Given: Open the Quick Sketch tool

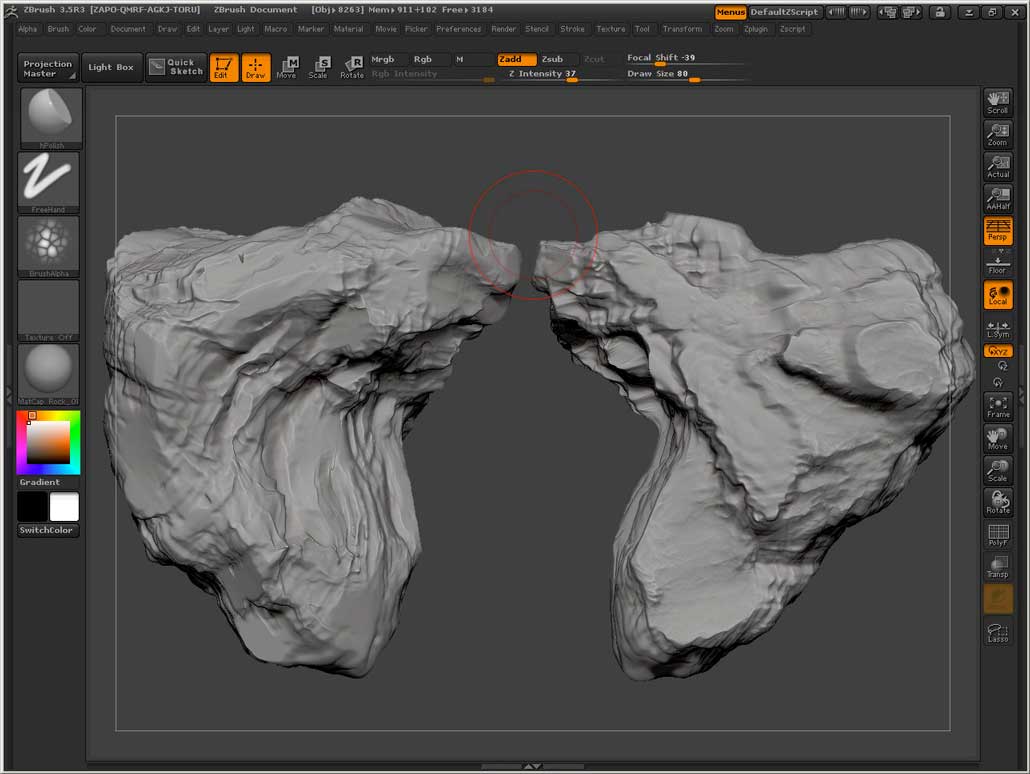Looking at the screenshot, I should [x=176, y=67].
